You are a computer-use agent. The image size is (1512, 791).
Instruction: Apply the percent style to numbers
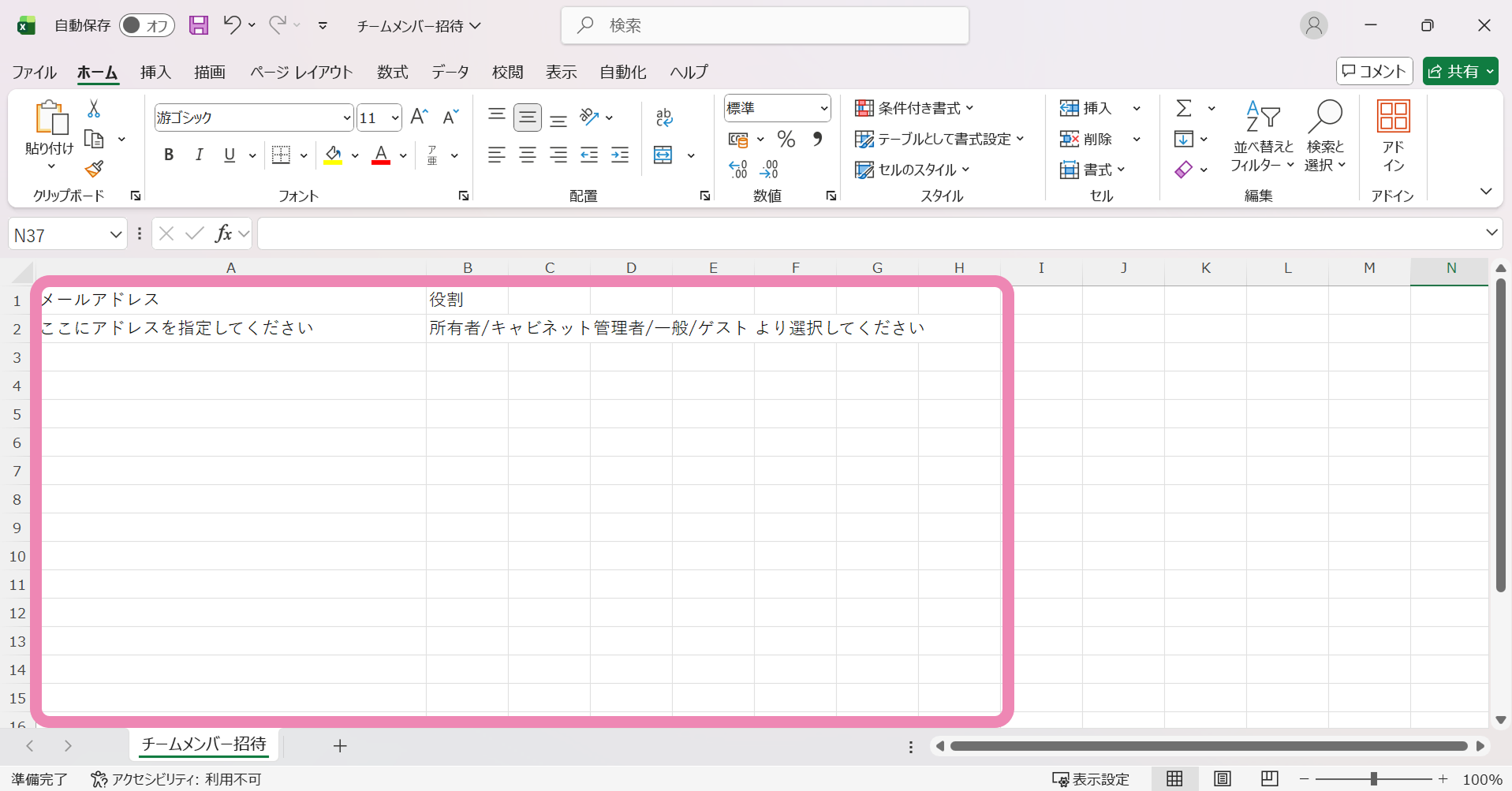tap(786, 139)
